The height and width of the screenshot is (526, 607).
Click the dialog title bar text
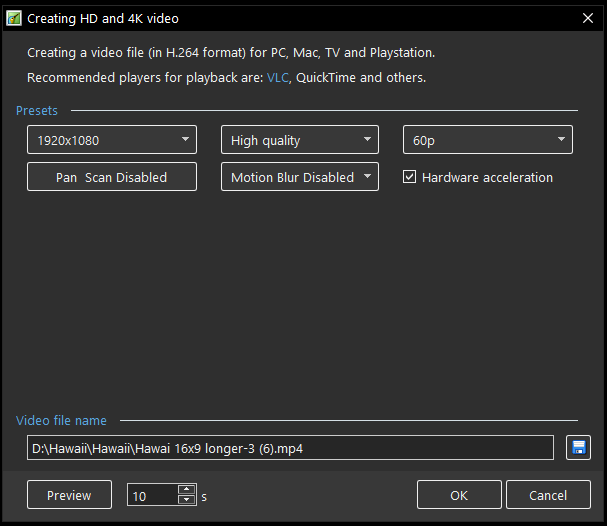103,19
